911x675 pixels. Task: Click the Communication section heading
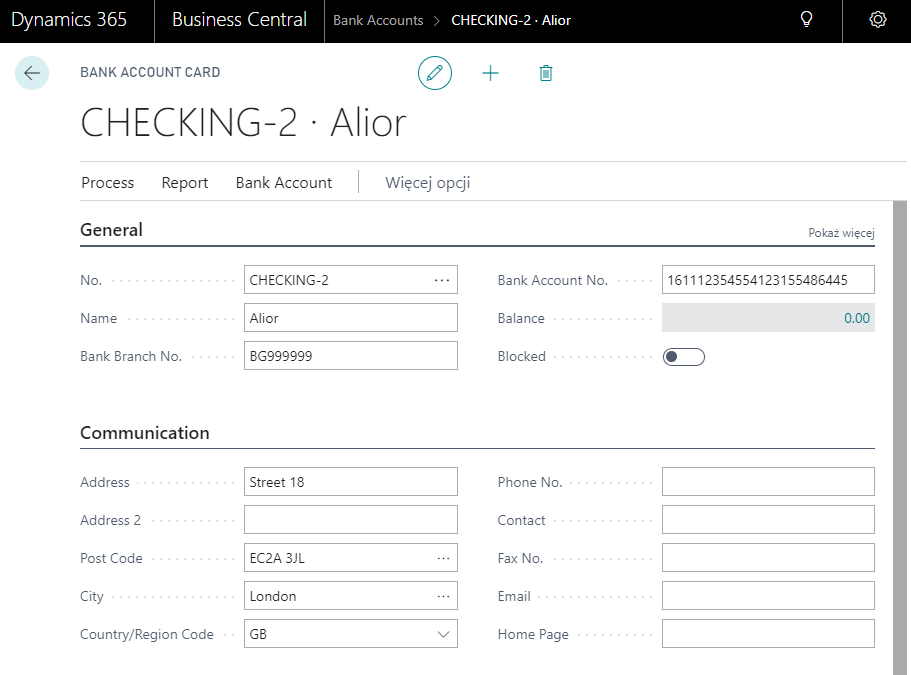(145, 433)
